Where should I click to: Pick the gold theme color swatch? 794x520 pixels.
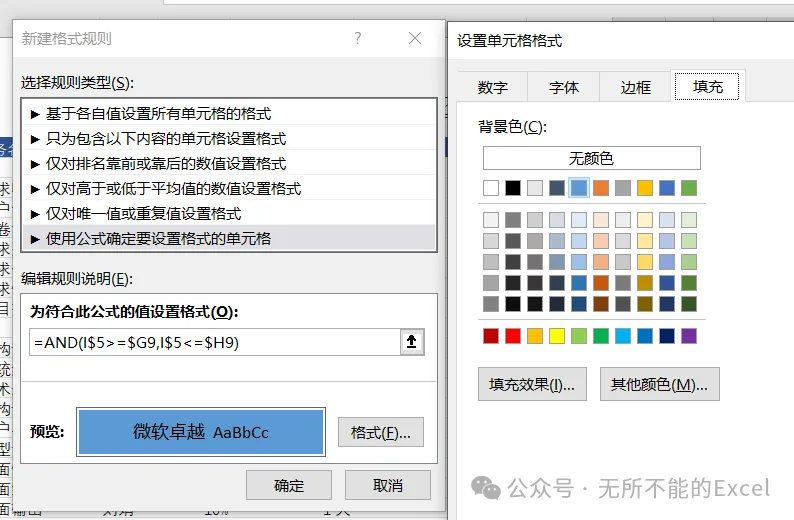click(x=645, y=188)
